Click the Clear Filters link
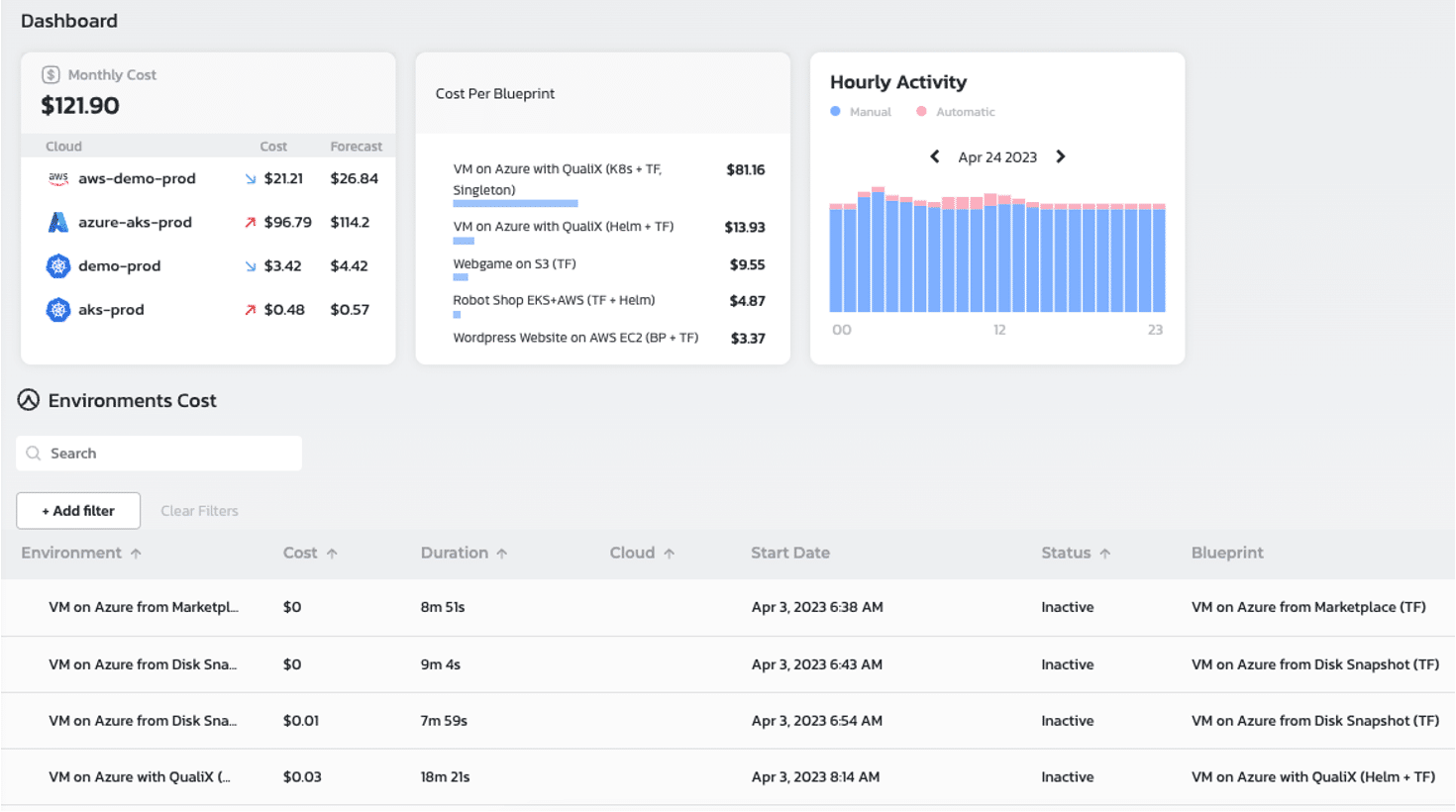 tap(199, 511)
